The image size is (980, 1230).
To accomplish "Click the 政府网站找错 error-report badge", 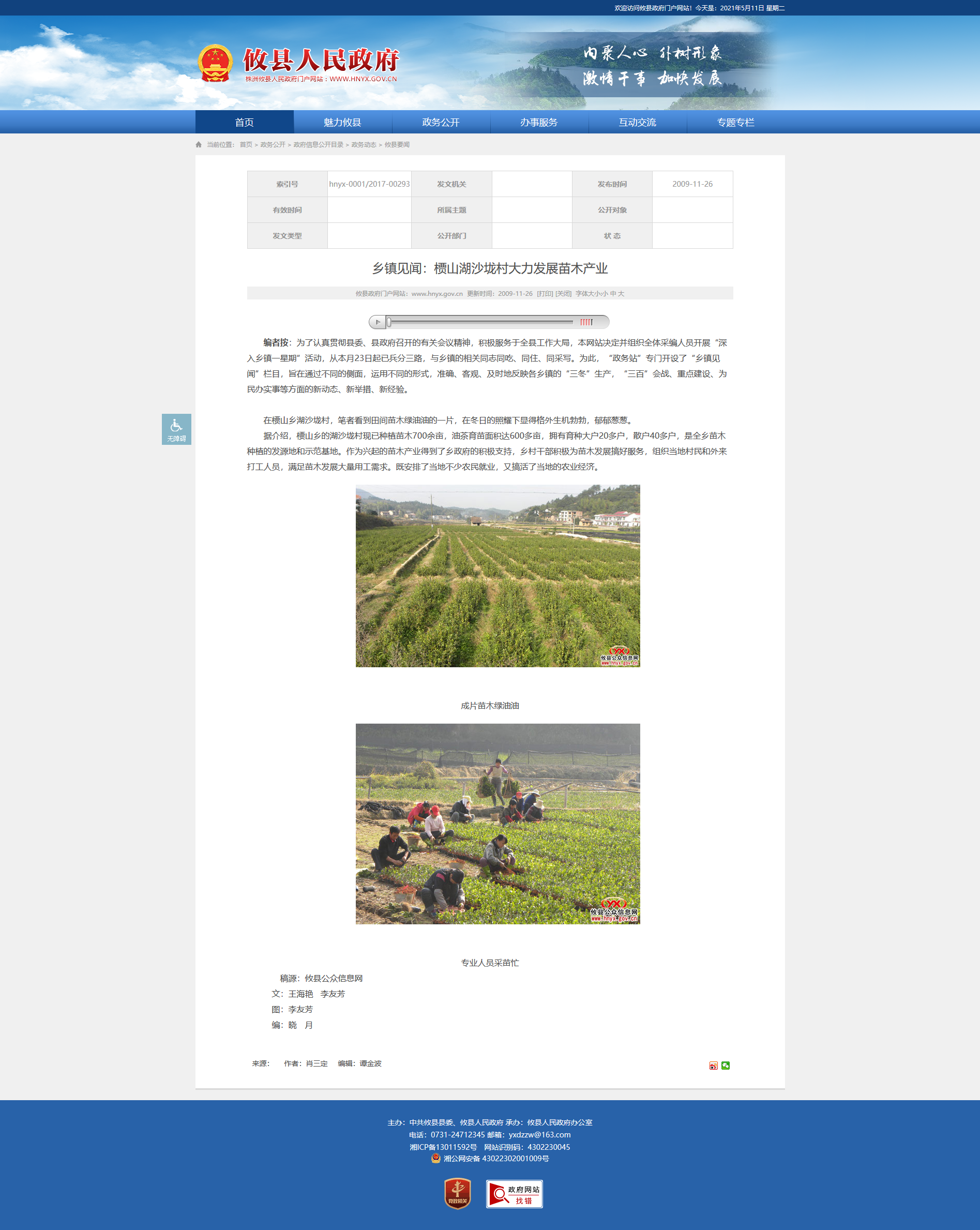I will pyautogui.click(x=514, y=1193).
